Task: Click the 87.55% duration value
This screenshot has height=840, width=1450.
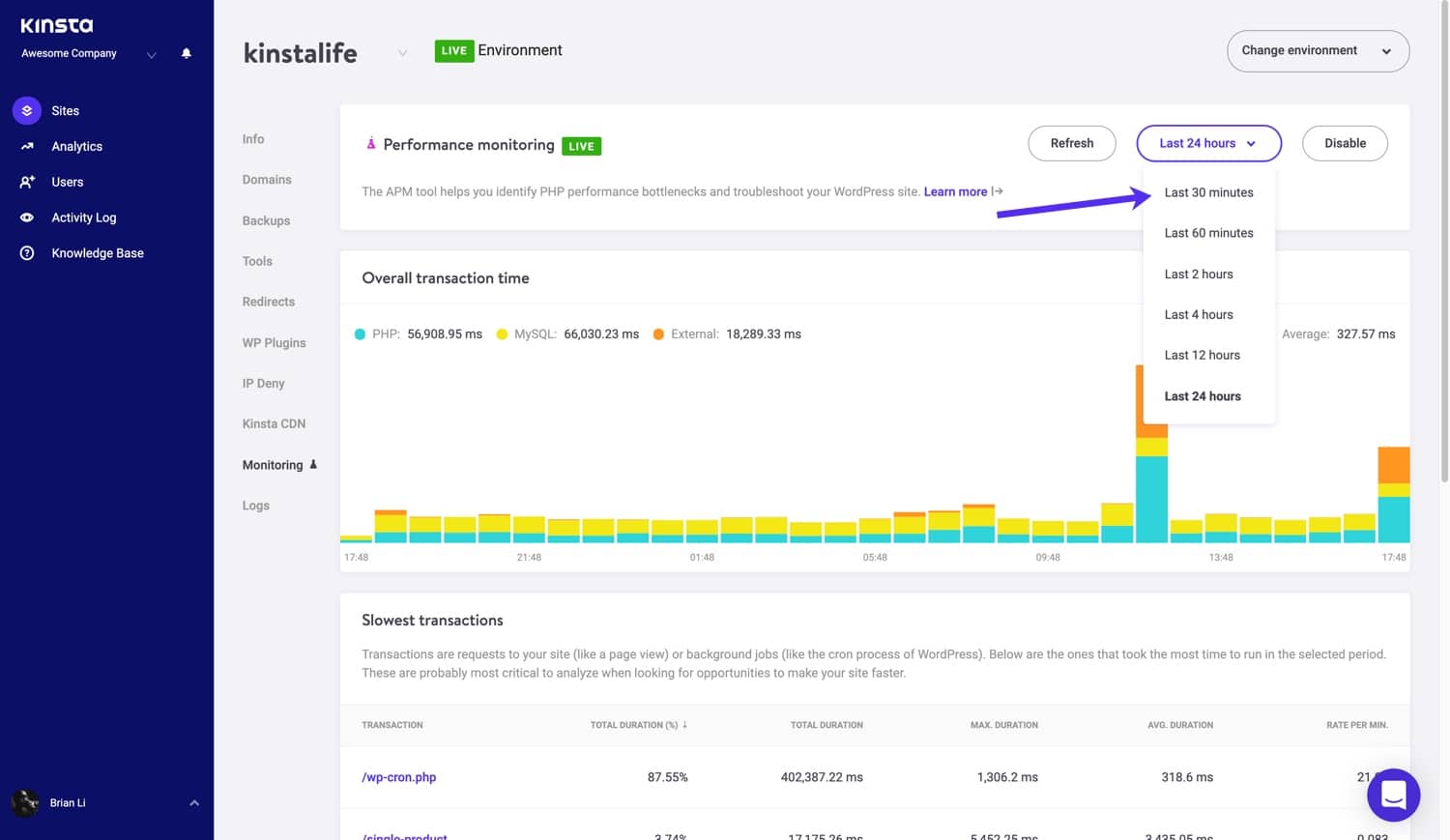Action: point(668,777)
